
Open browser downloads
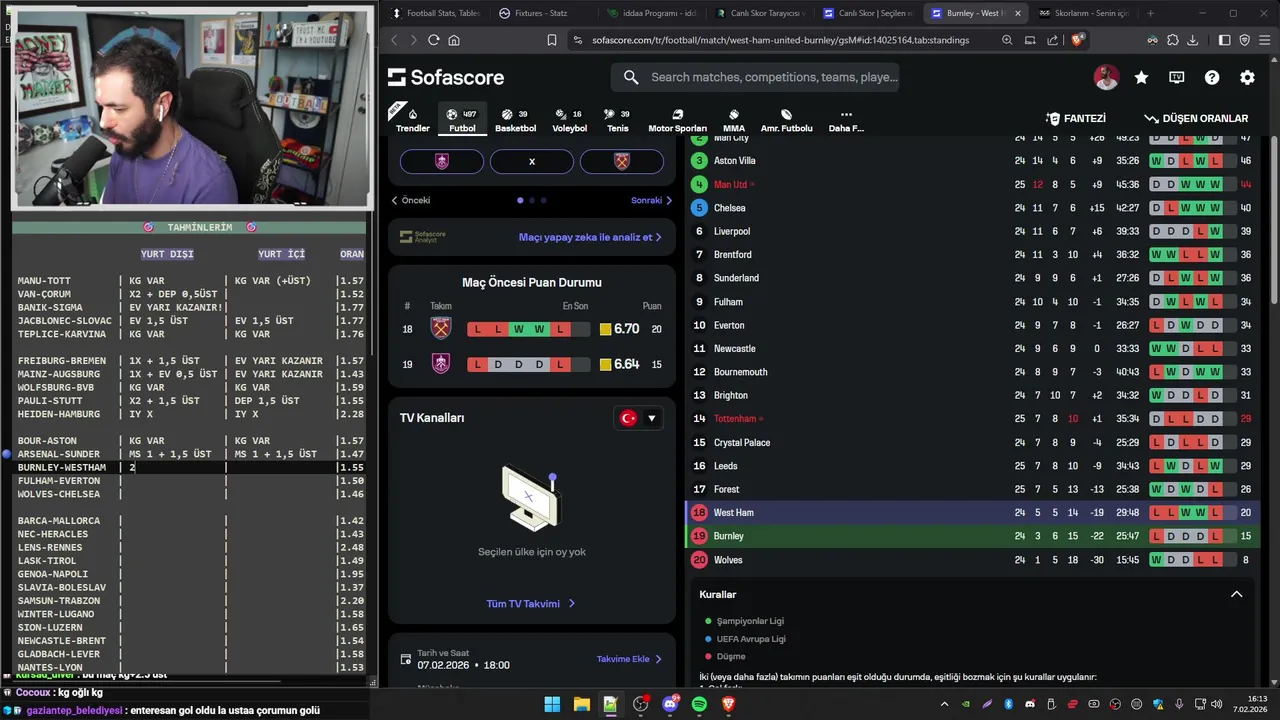click(x=1192, y=40)
